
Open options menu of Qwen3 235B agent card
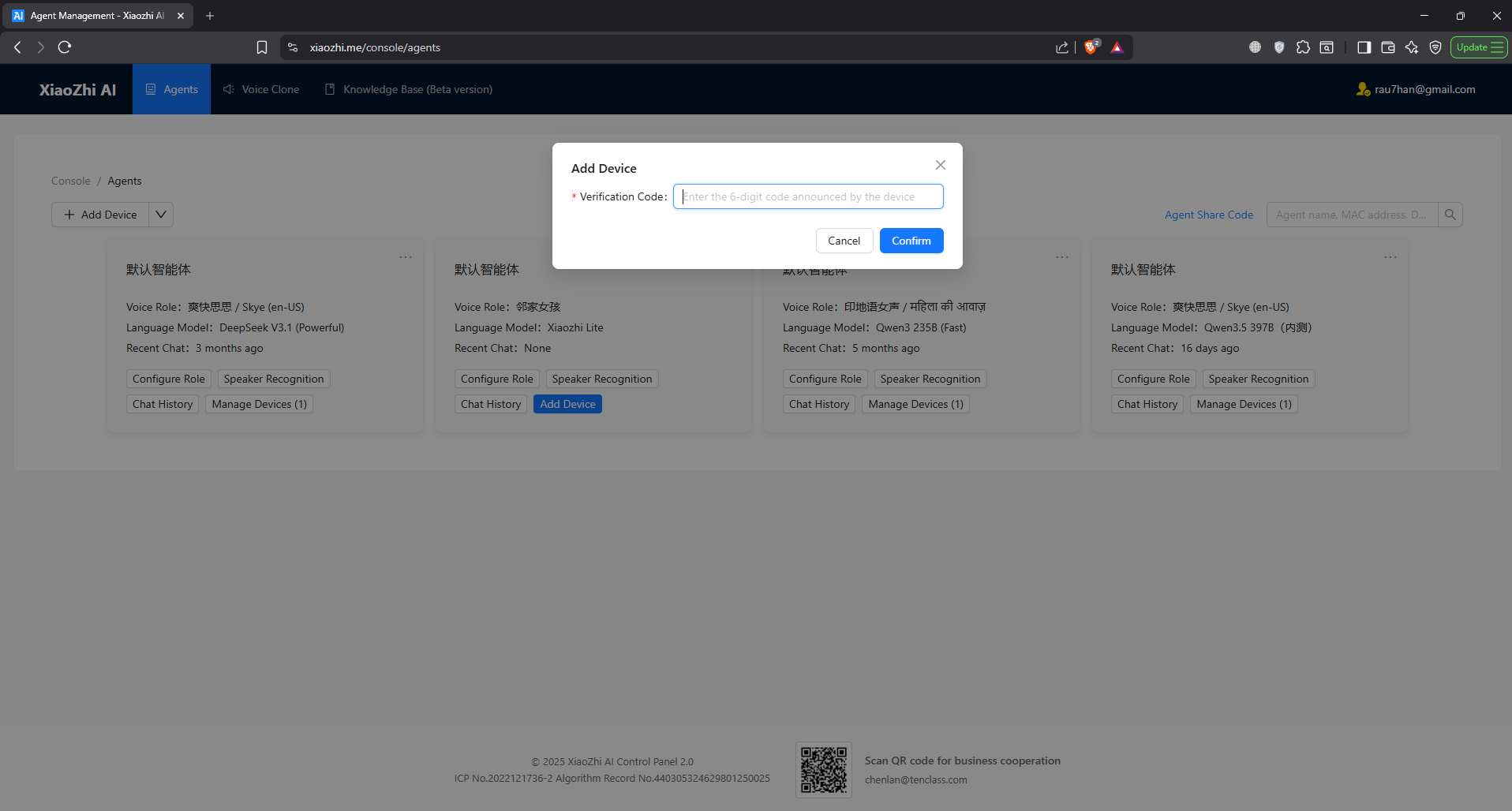(1062, 257)
